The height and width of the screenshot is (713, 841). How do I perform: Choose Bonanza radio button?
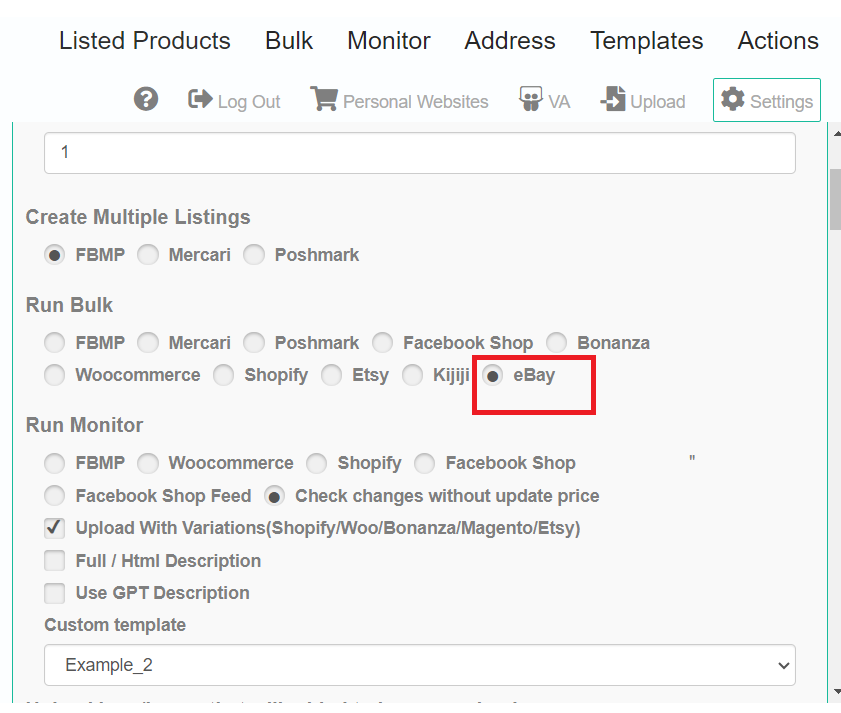tap(556, 343)
